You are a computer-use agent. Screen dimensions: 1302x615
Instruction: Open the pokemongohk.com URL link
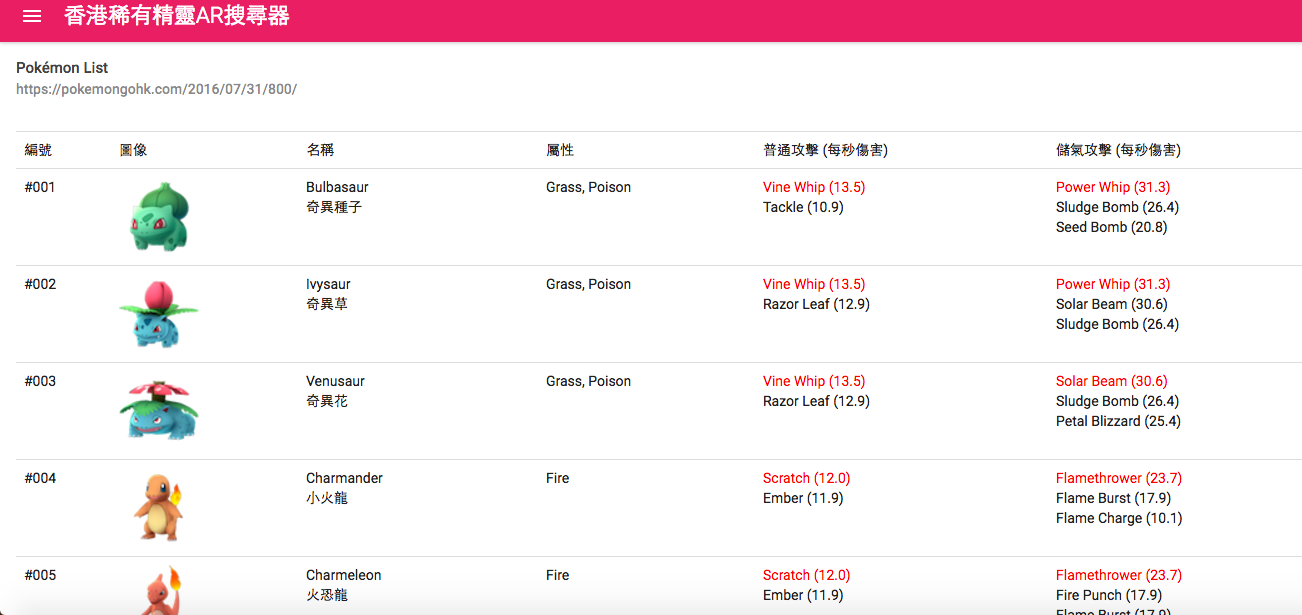click(x=156, y=89)
